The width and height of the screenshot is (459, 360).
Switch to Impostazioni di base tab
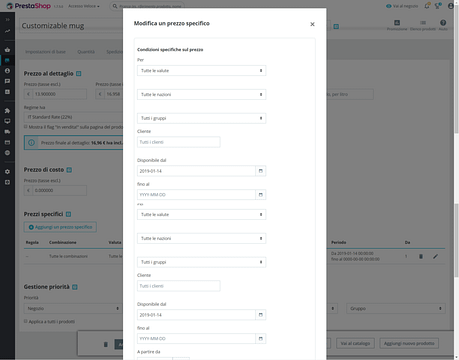click(x=45, y=52)
